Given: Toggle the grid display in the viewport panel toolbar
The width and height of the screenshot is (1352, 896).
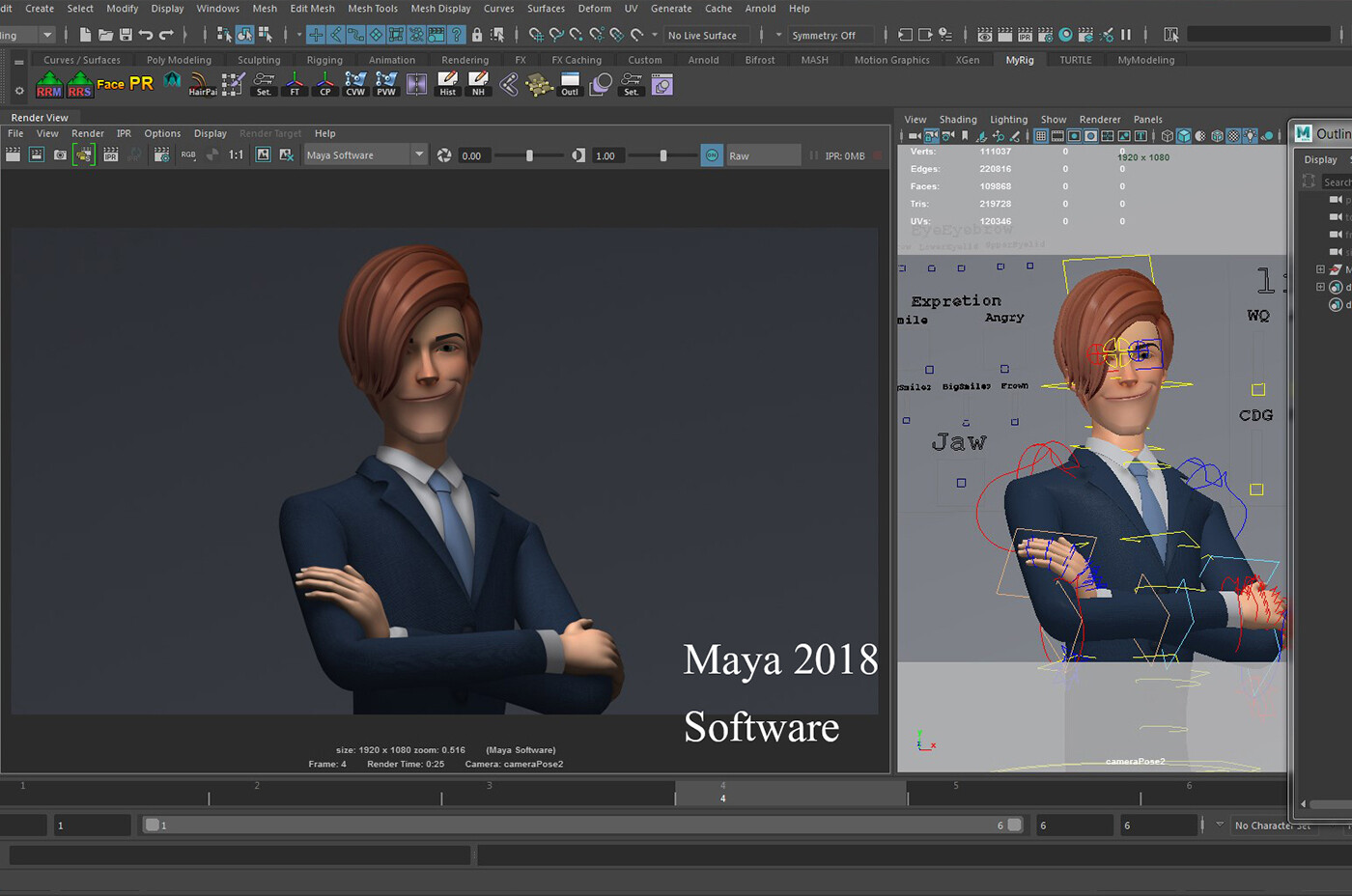Looking at the screenshot, I should [1040, 135].
